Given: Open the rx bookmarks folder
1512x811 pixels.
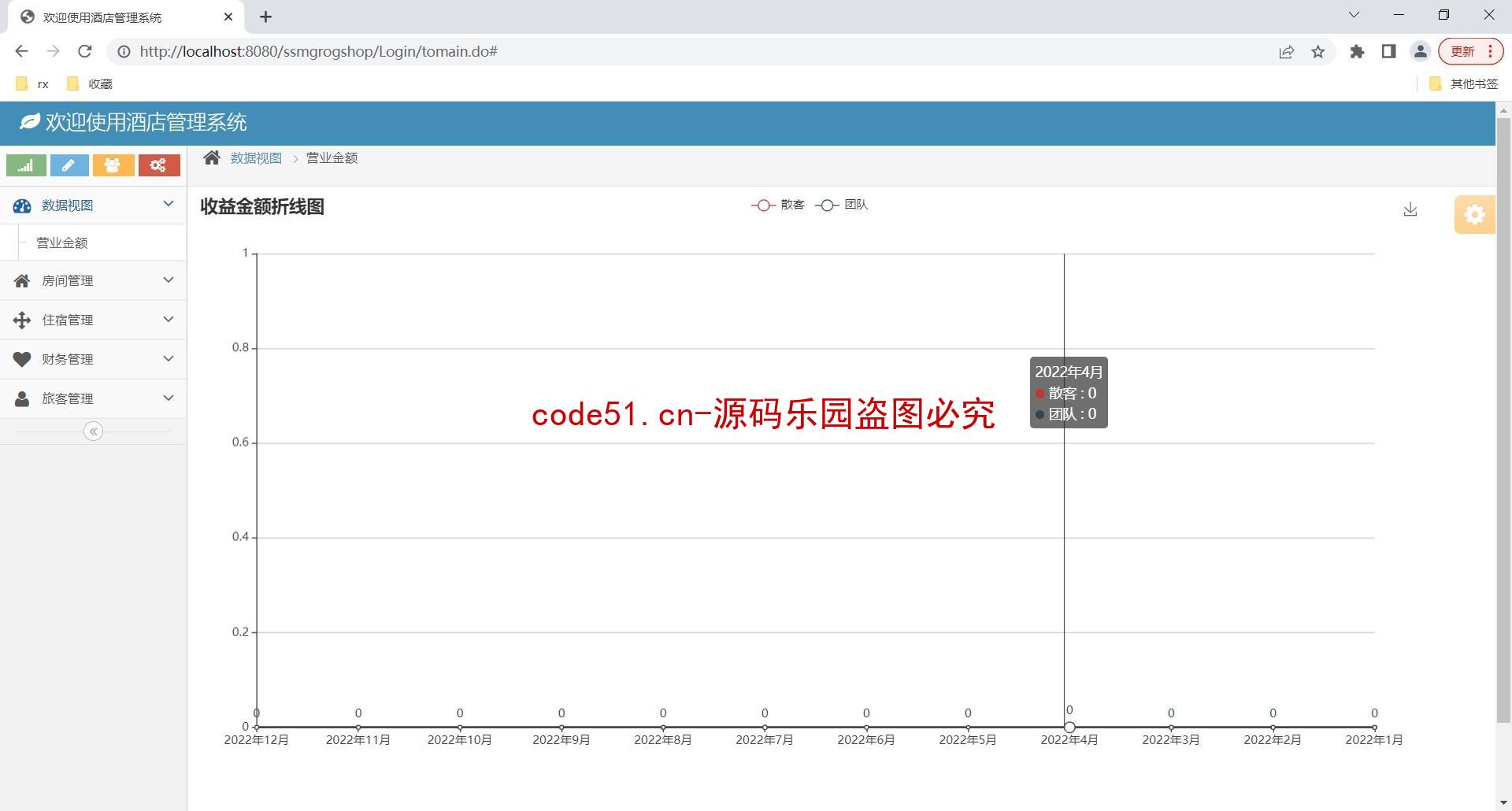Looking at the screenshot, I should coord(32,83).
